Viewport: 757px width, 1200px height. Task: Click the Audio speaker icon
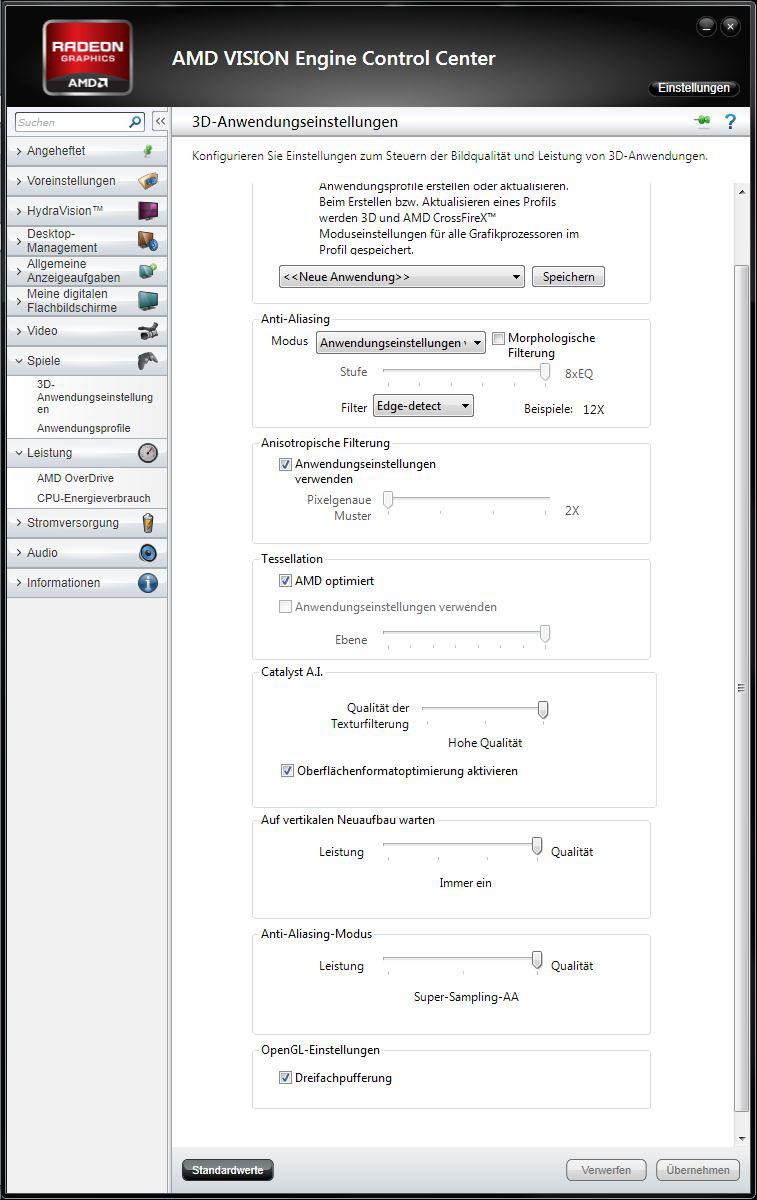coord(148,553)
